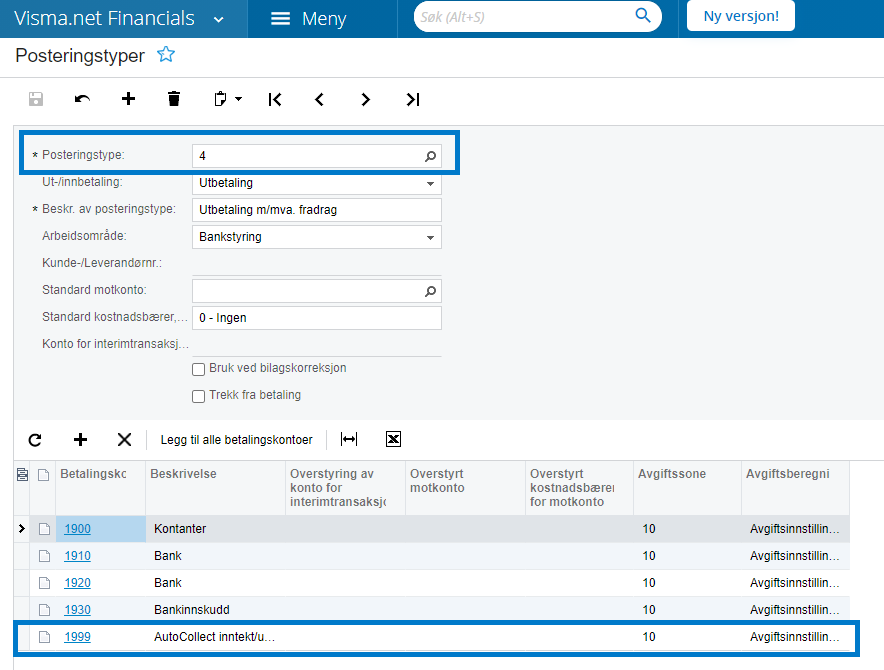Click the grid column configuration icon in header
884x670 pixels.
(23, 475)
